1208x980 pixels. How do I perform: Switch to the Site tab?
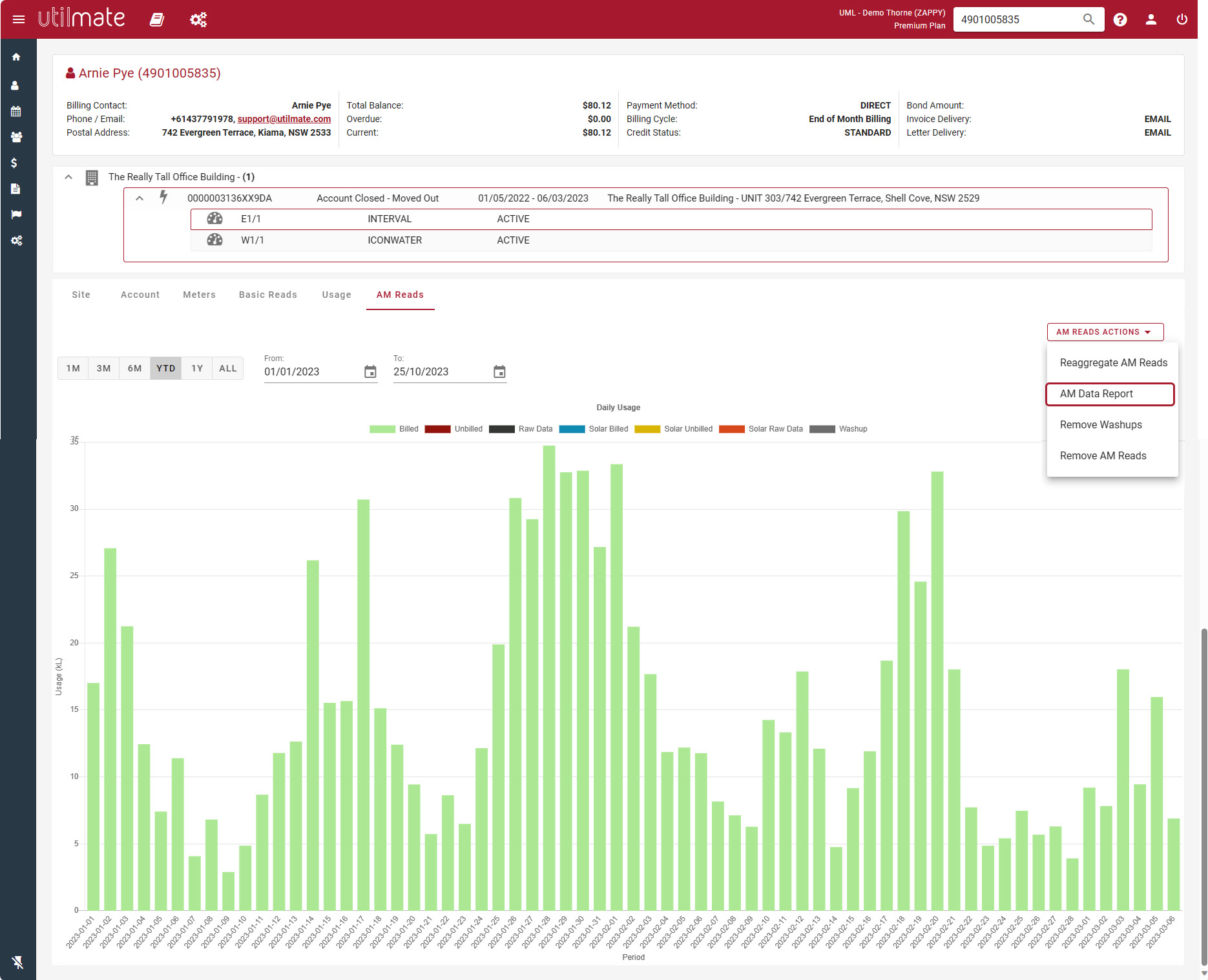[x=81, y=295]
